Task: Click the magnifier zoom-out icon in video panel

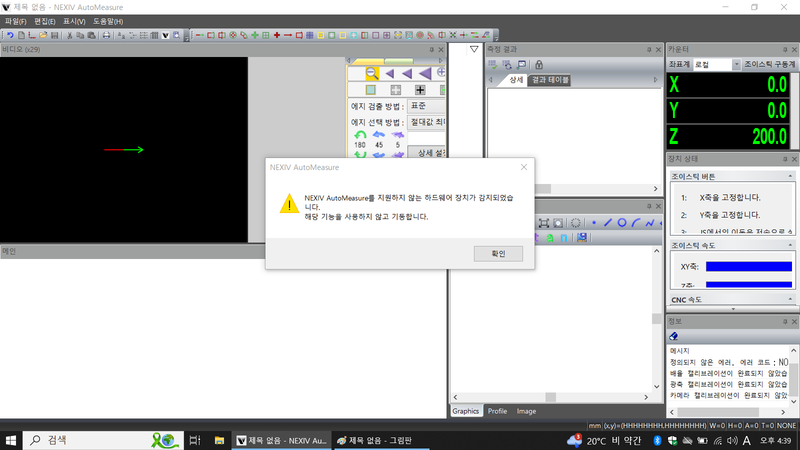Action: point(371,73)
